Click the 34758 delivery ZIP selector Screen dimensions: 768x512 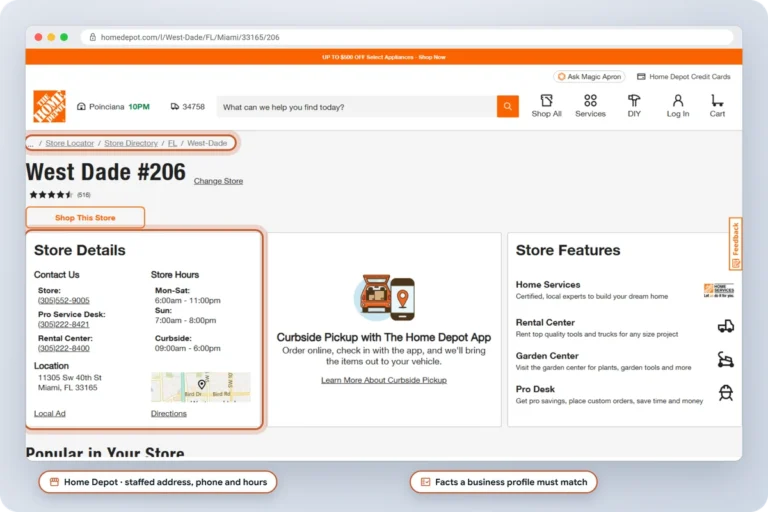point(188,106)
